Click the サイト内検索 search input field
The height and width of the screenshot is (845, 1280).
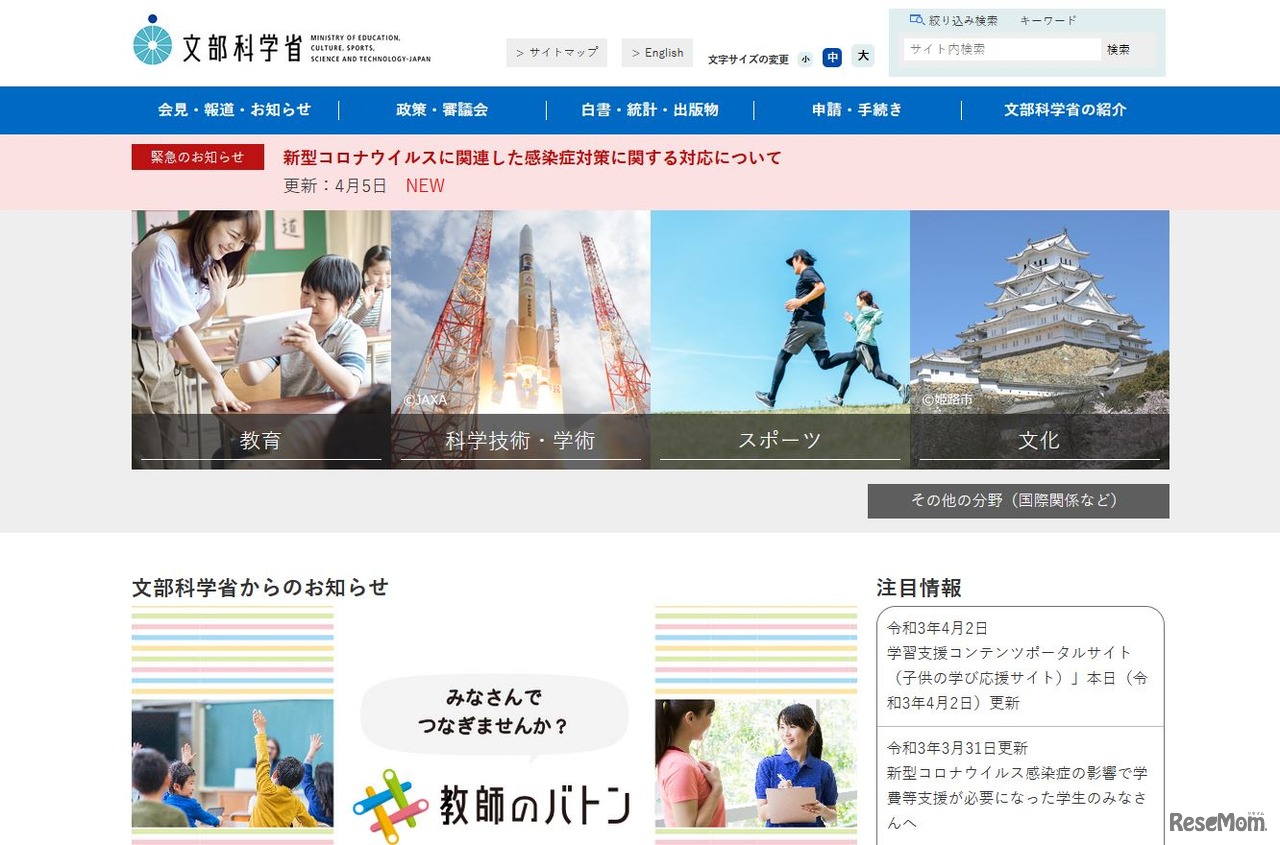1002,49
